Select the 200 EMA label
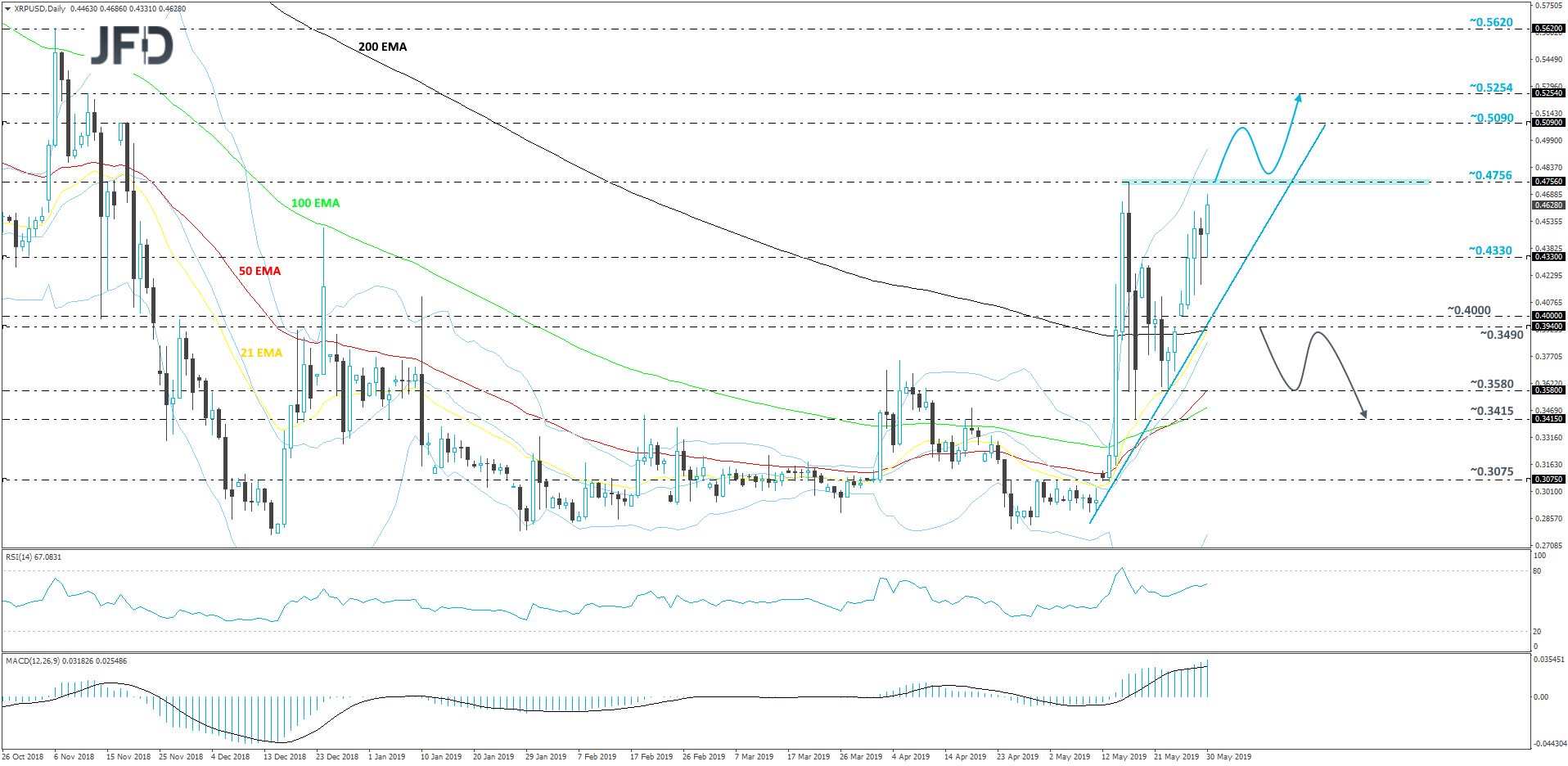The width and height of the screenshot is (1568, 766). 382,47
